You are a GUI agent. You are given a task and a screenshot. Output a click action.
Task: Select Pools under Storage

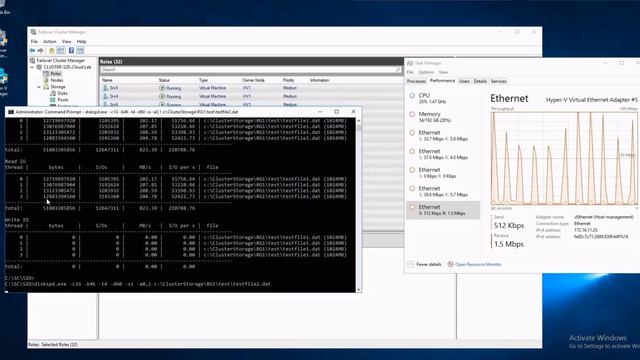pyautogui.click(x=63, y=100)
